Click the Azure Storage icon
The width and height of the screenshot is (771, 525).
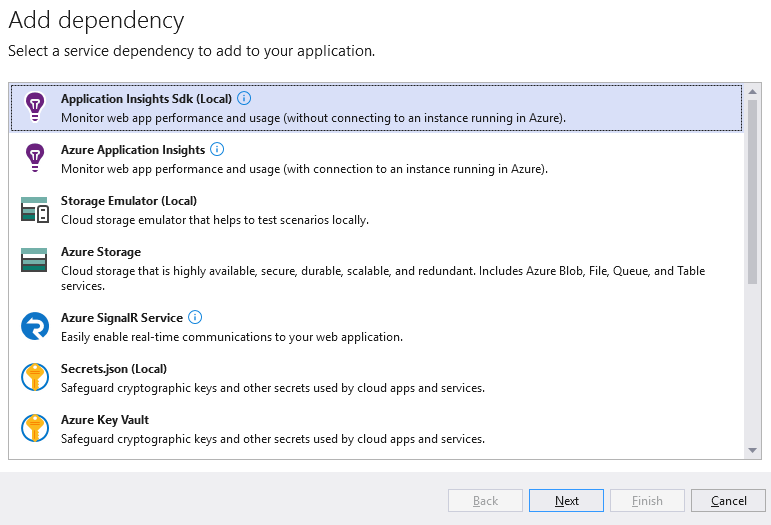coord(34,260)
